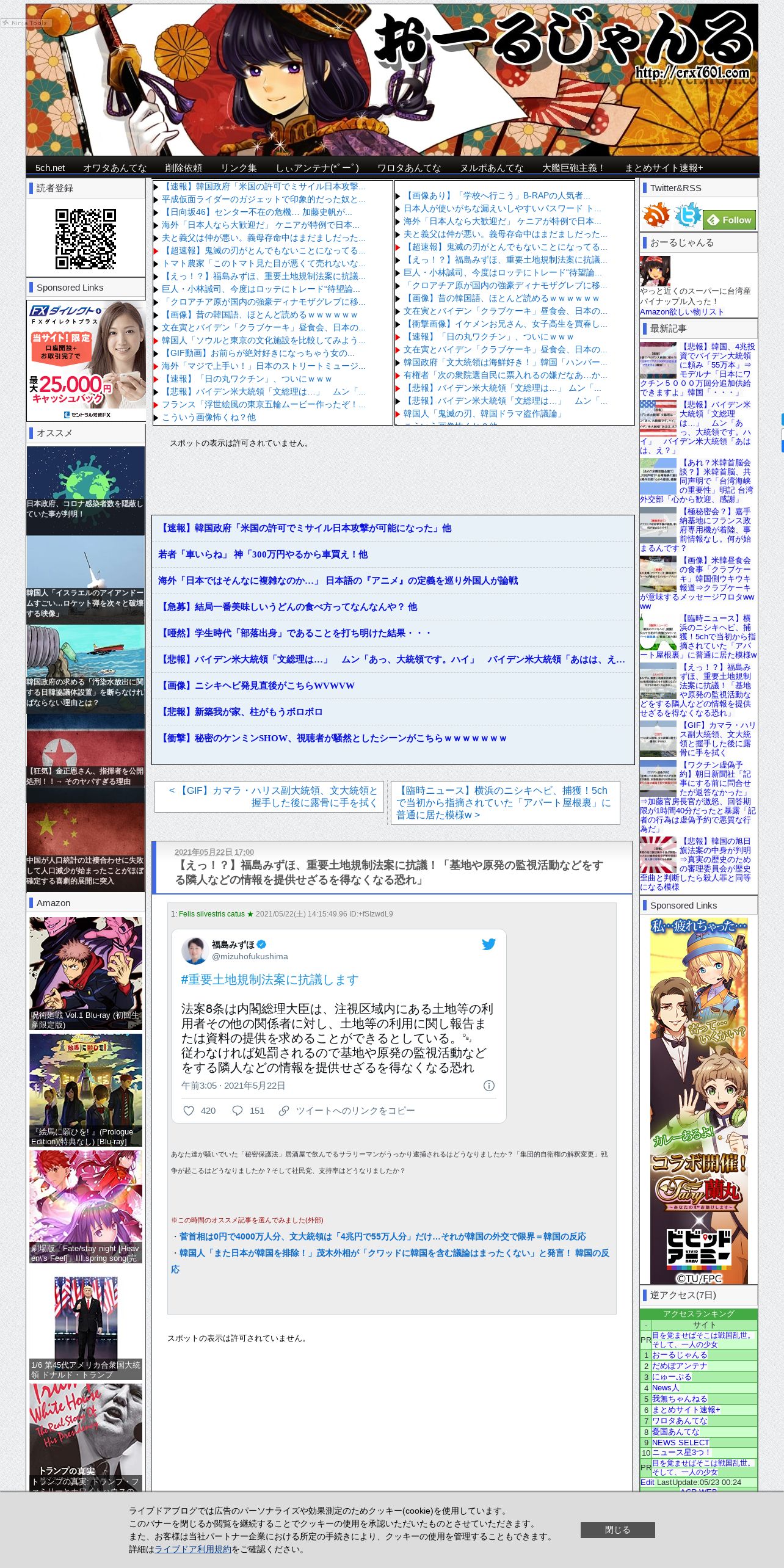Open にゅーぷる in access ranking

[672, 1376]
